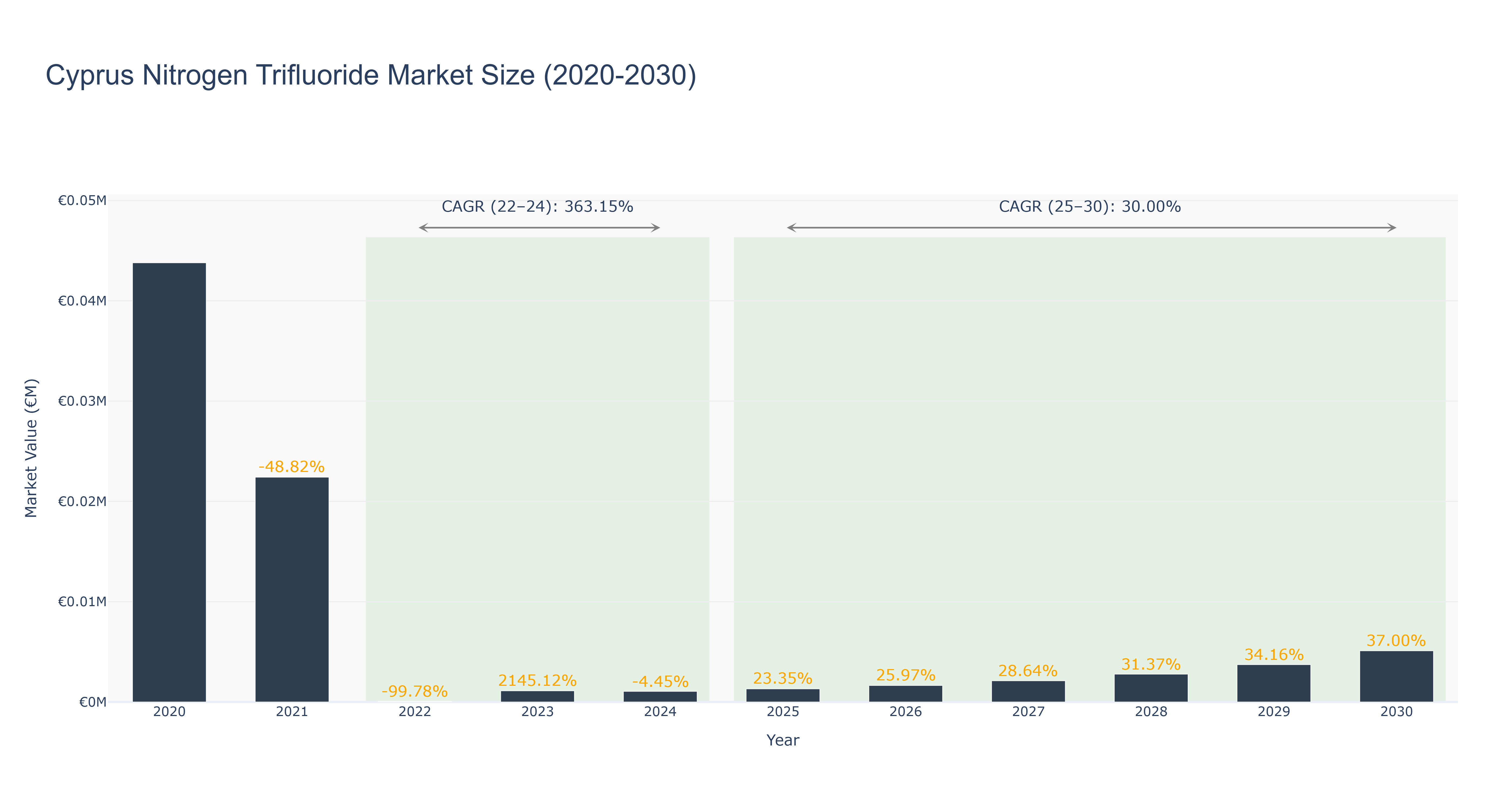The height and width of the screenshot is (810, 1512).
Task: Click the 2029 x-axis year label
Action: point(1273,712)
